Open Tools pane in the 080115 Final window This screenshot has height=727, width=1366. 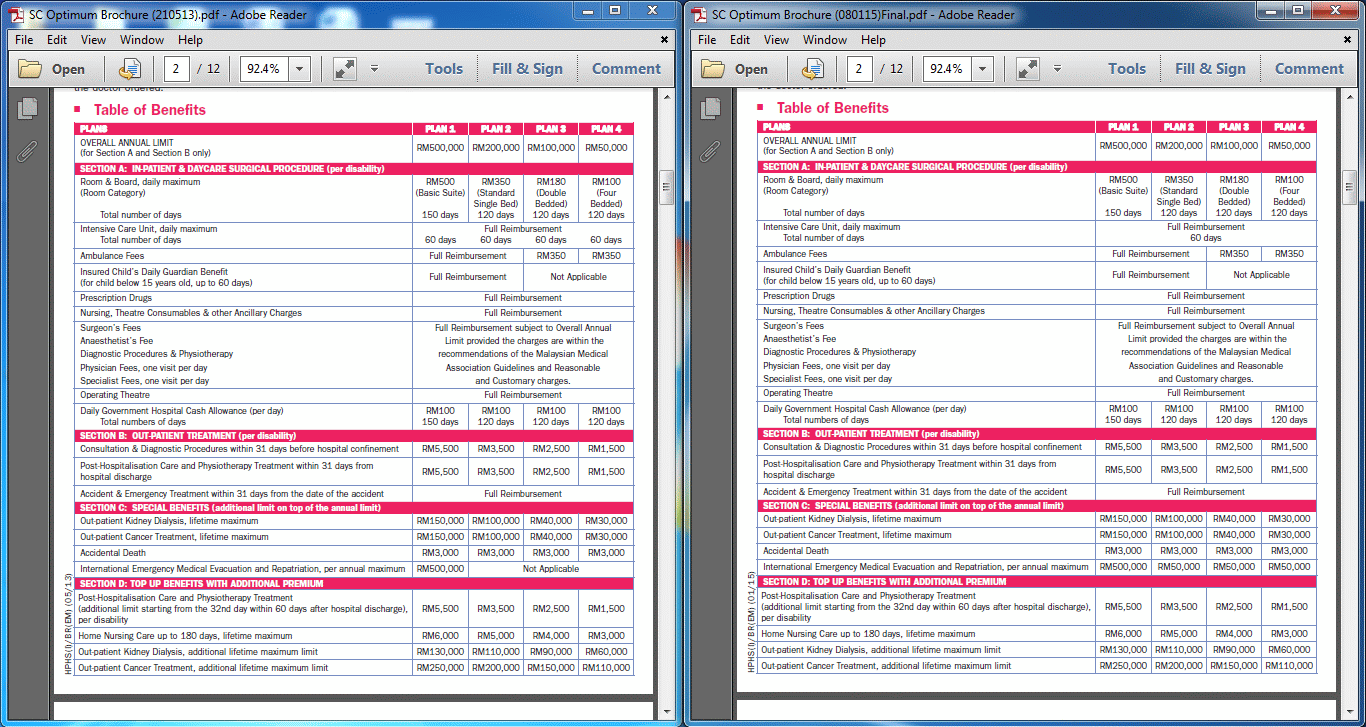[x=1127, y=69]
